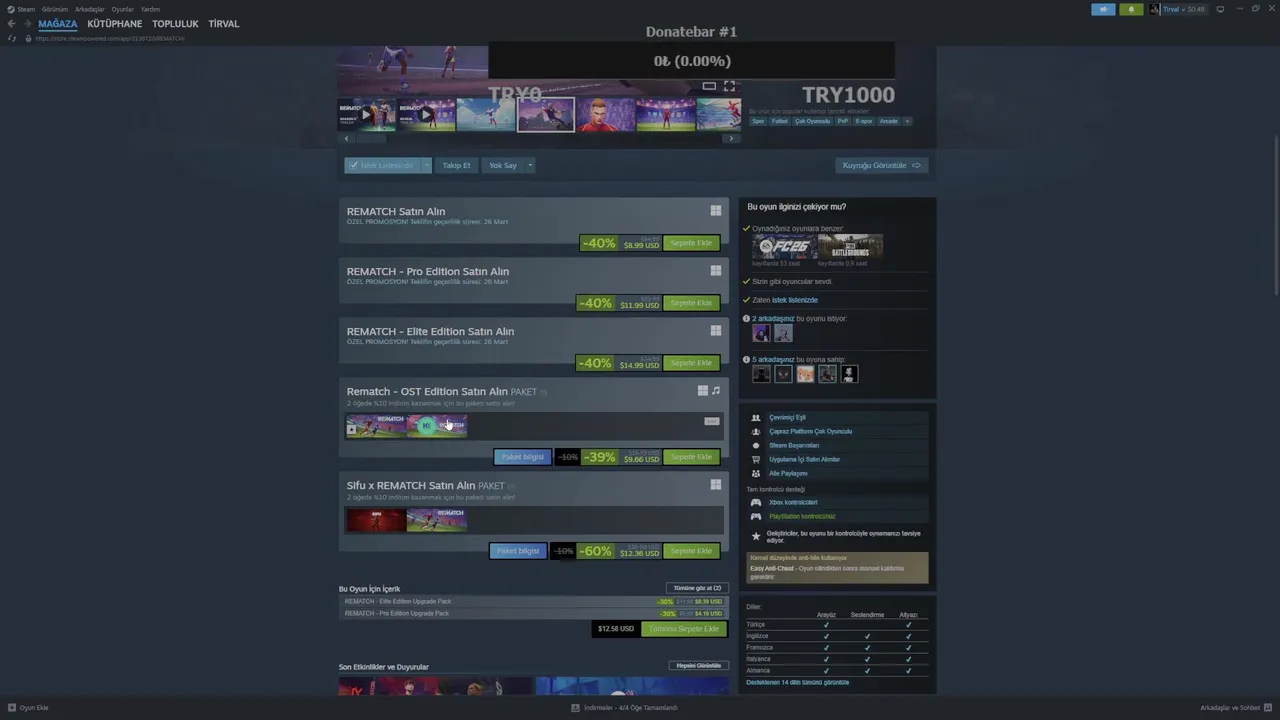Reload the store page
This screenshot has width=1280, height=720.
pos(12,38)
